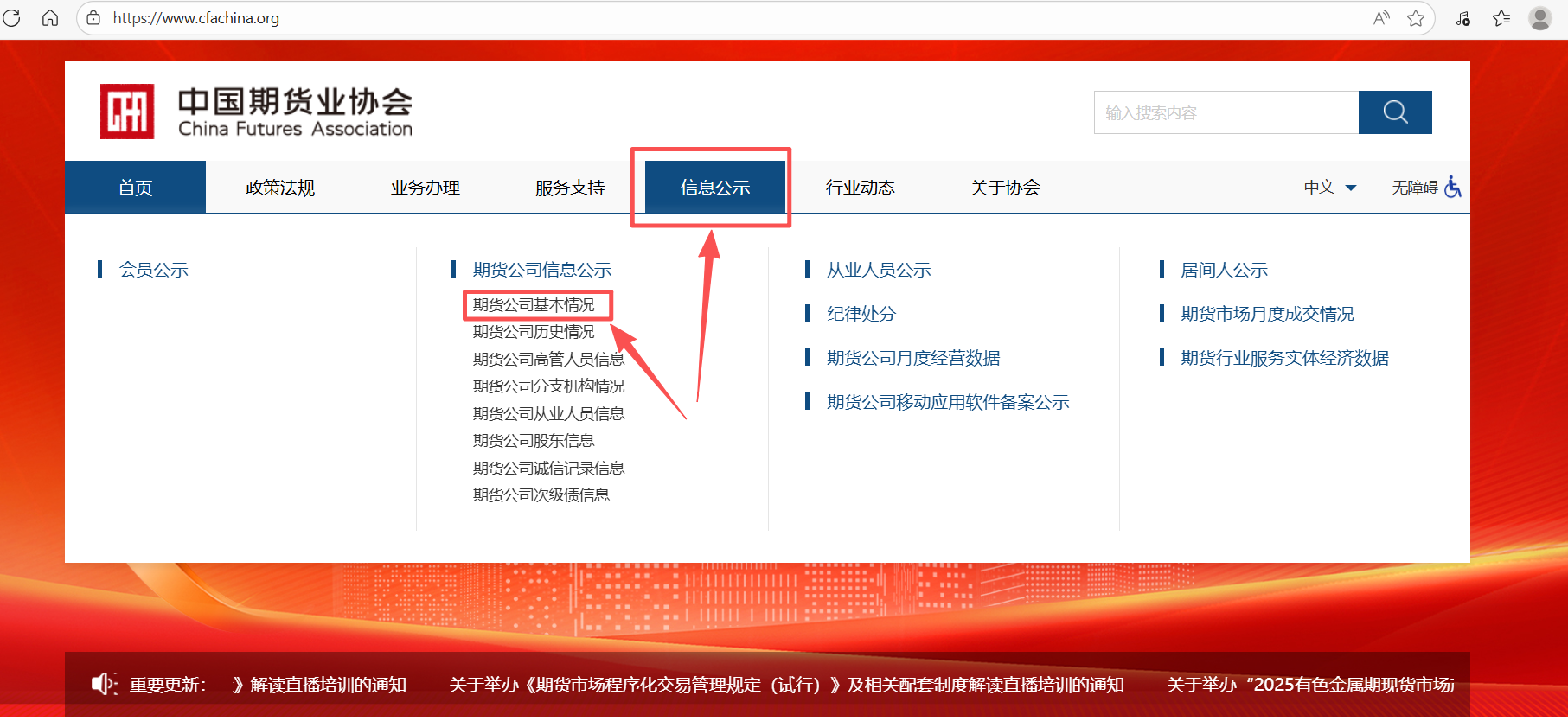Open the browser favorites list icon
The image size is (1568, 721).
pos(1501,18)
